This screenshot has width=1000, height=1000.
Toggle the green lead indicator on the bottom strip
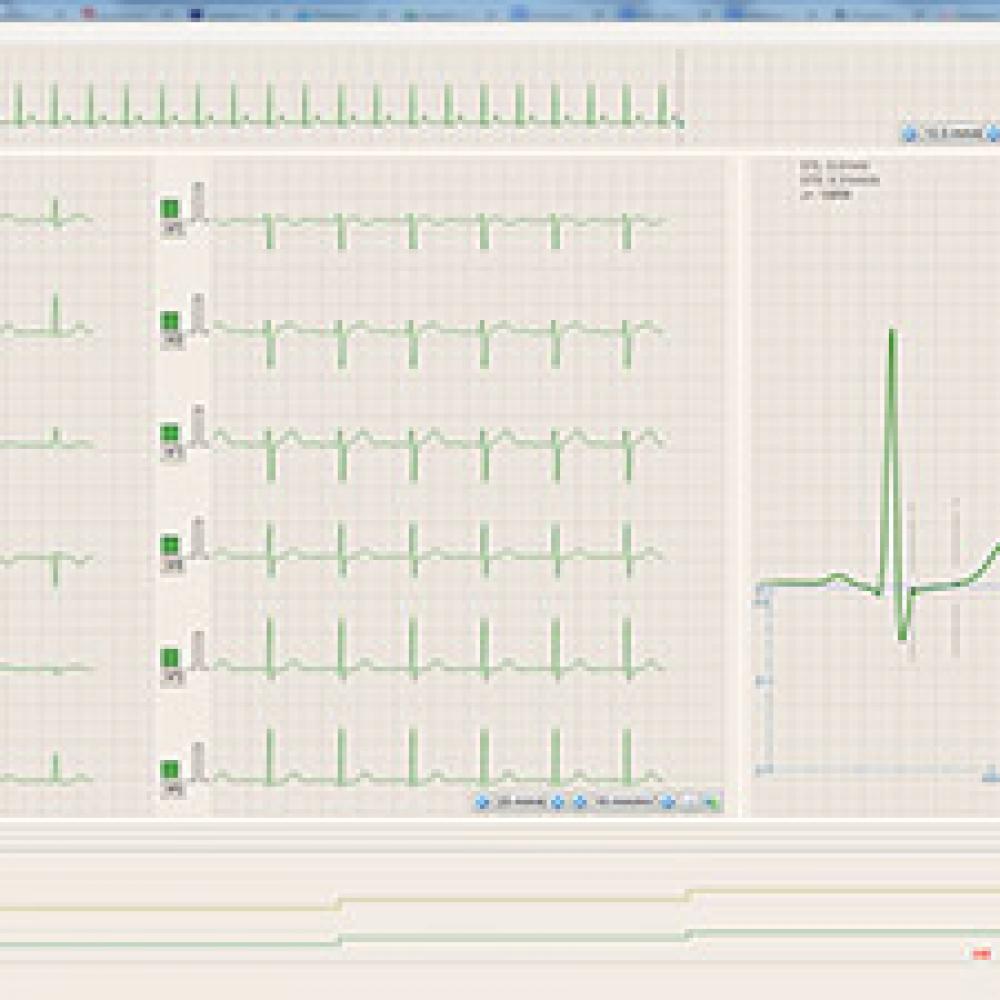pyautogui.click(x=168, y=768)
